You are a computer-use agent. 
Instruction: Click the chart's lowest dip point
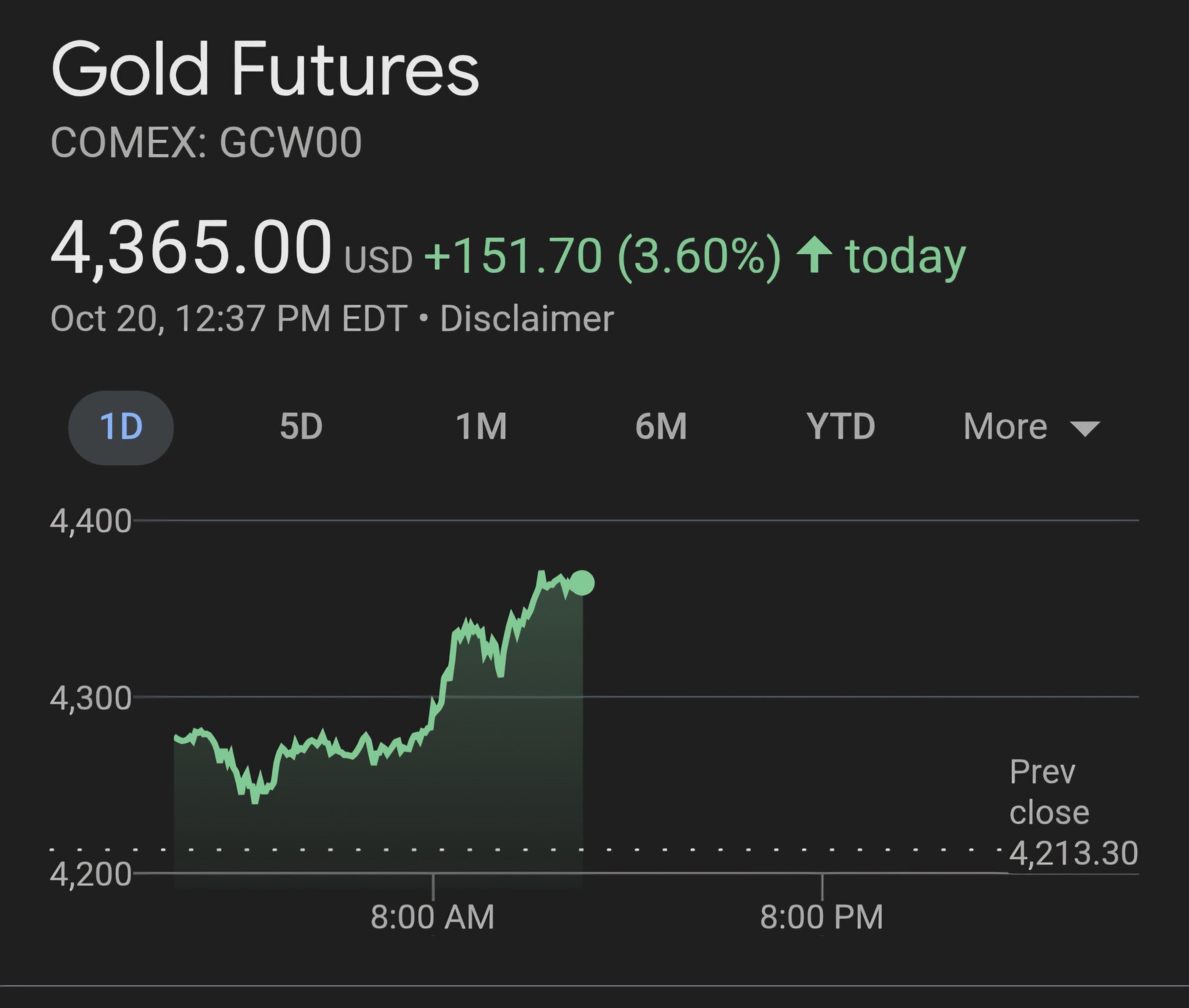(x=254, y=801)
